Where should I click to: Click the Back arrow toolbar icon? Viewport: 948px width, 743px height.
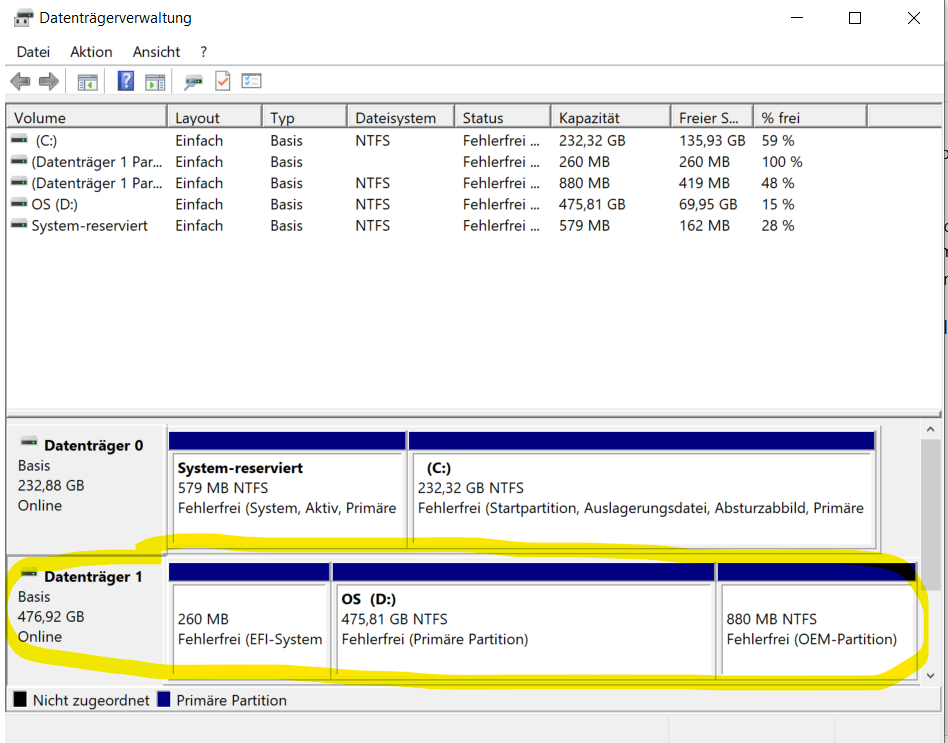(21, 81)
